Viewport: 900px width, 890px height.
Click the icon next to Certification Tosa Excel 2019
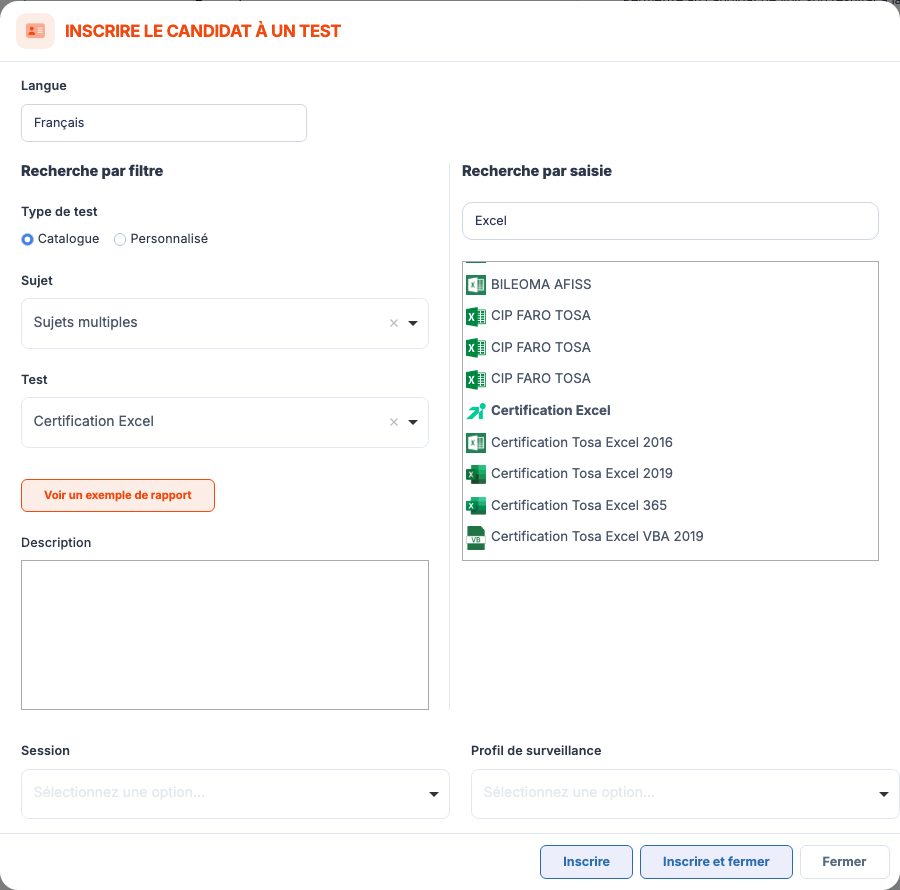pos(476,474)
